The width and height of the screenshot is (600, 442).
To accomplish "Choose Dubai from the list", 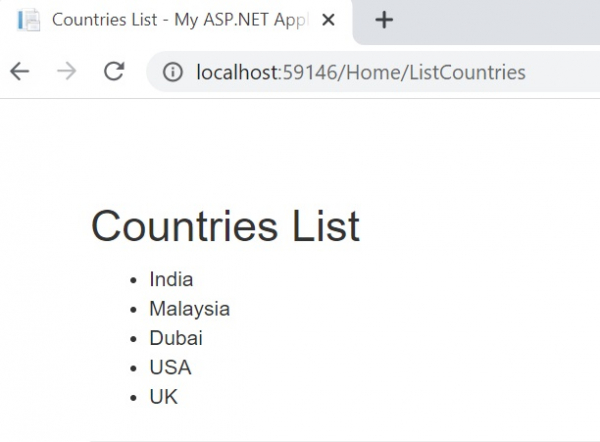I will [176, 338].
